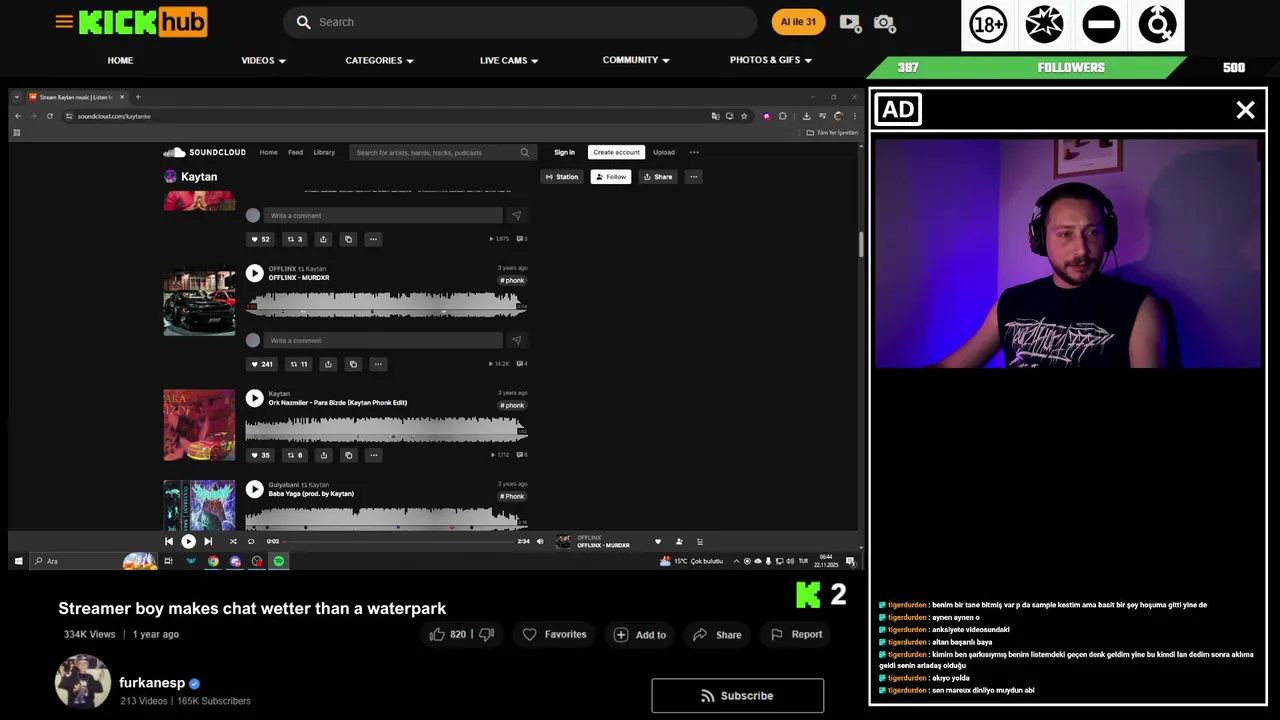
Task: Click the search magnifier icon in top bar
Action: 303,22
